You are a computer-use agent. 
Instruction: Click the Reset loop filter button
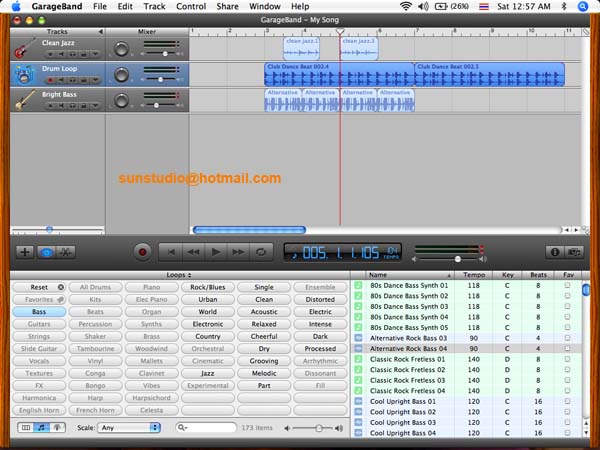39,287
